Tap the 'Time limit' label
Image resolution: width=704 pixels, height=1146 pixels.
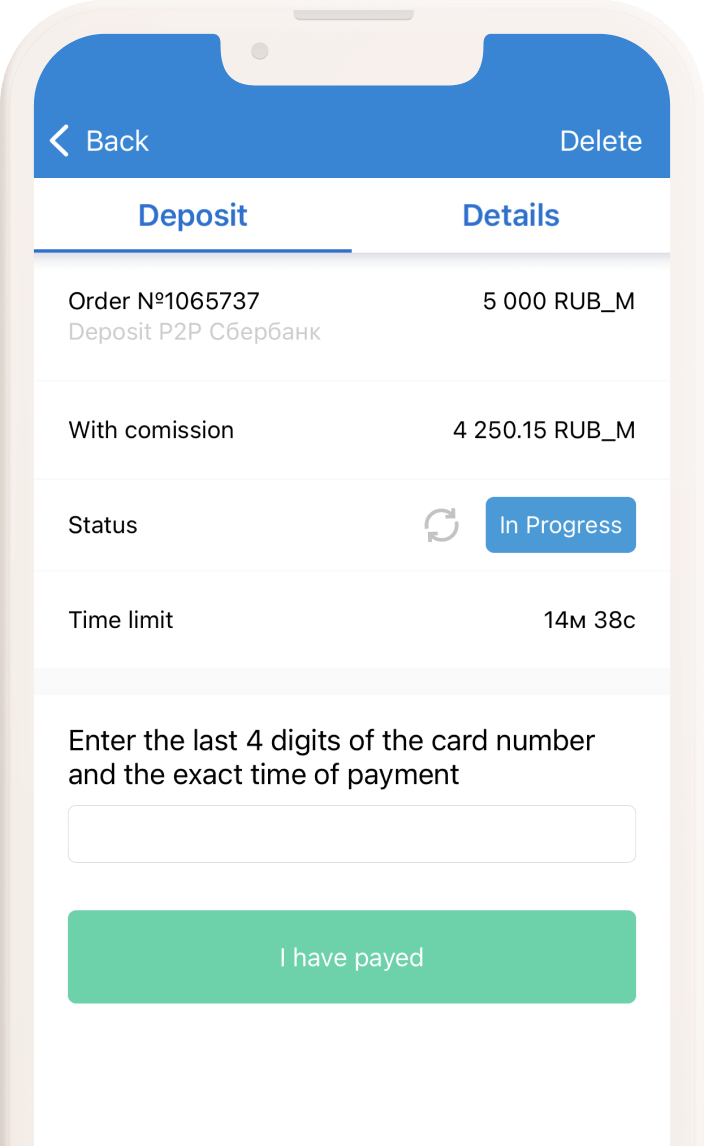(121, 620)
